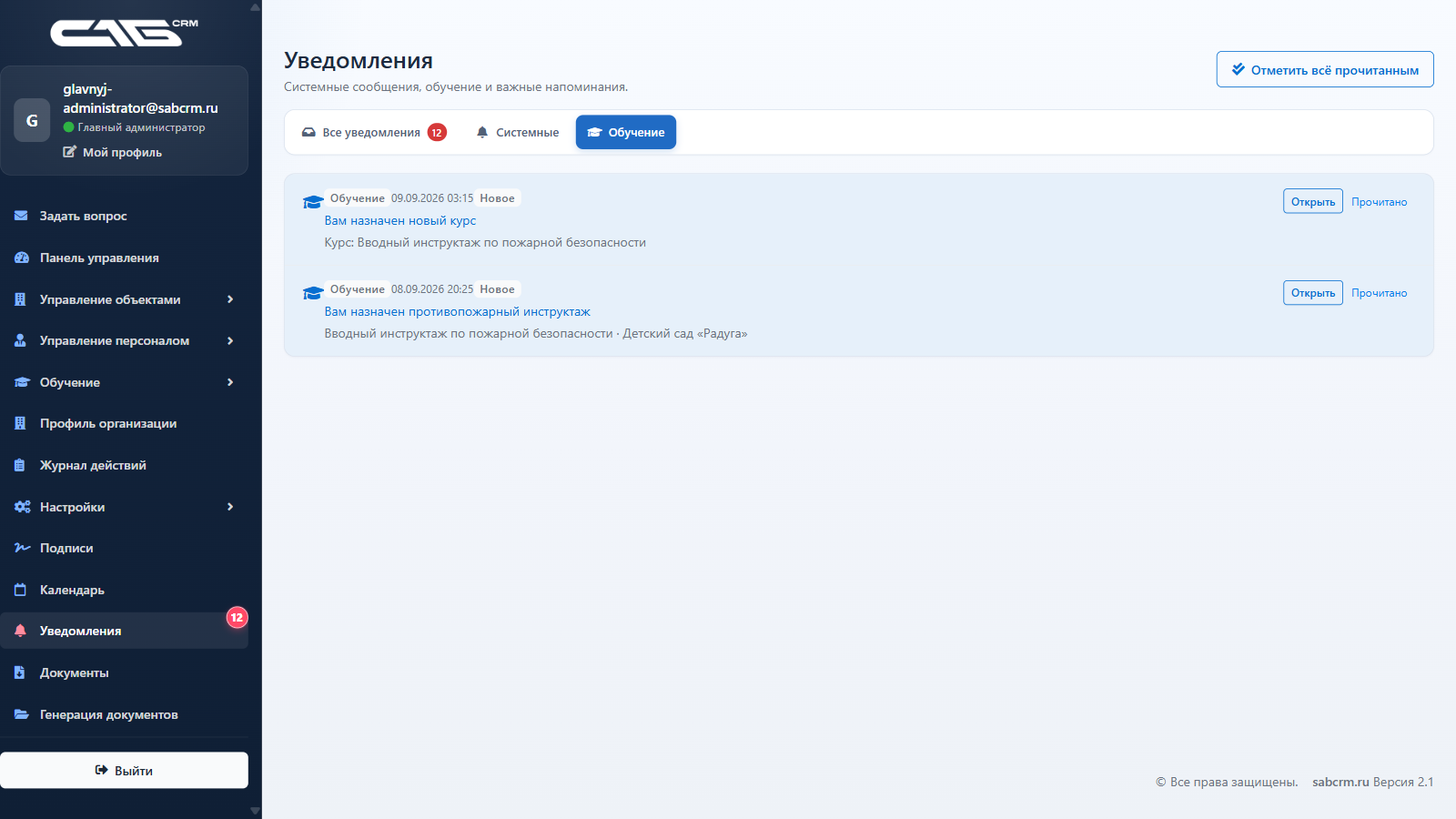This screenshot has width=1456, height=819.
Task: Click the Выйти logout button
Action: pos(124,770)
